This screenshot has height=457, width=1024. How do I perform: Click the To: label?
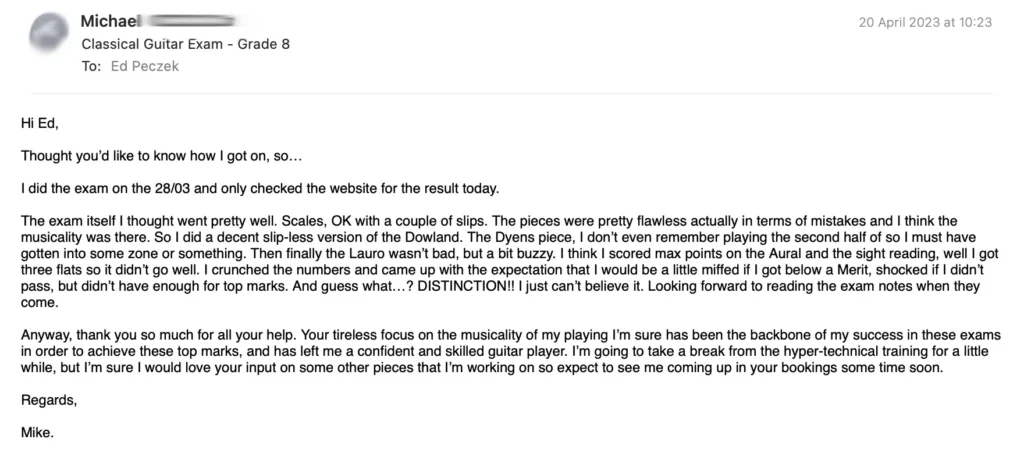tap(91, 67)
